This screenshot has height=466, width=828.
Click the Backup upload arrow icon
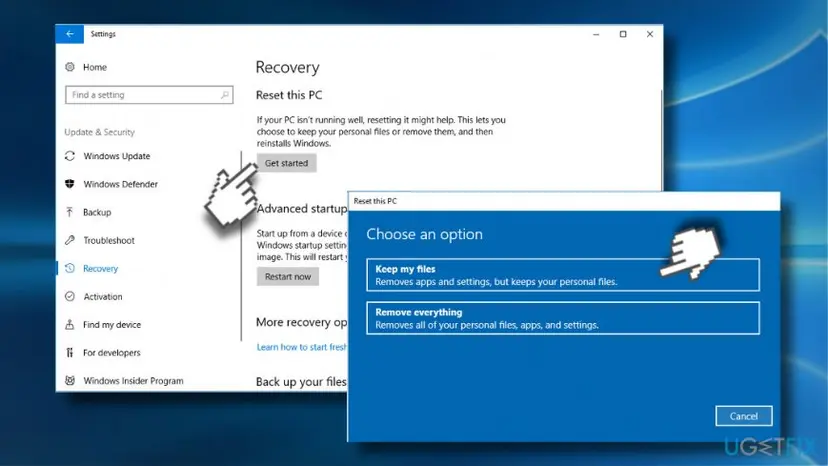point(70,212)
